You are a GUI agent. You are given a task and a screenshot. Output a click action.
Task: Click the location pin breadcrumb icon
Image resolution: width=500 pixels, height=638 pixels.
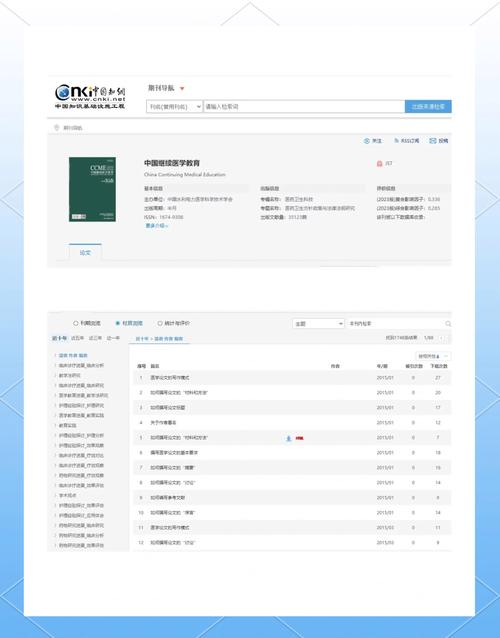[57, 128]
